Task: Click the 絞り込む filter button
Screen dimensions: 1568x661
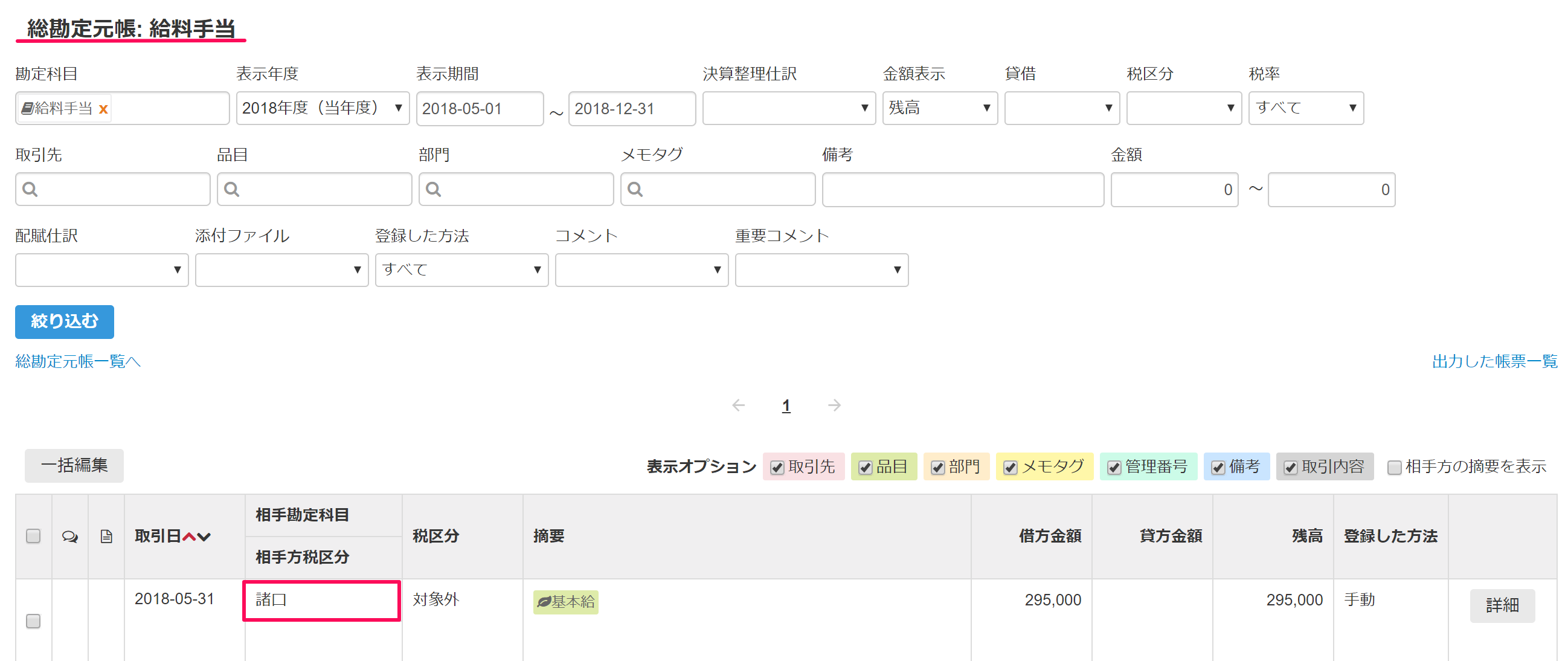Action: pyautogui.click(x=65, y=322)
